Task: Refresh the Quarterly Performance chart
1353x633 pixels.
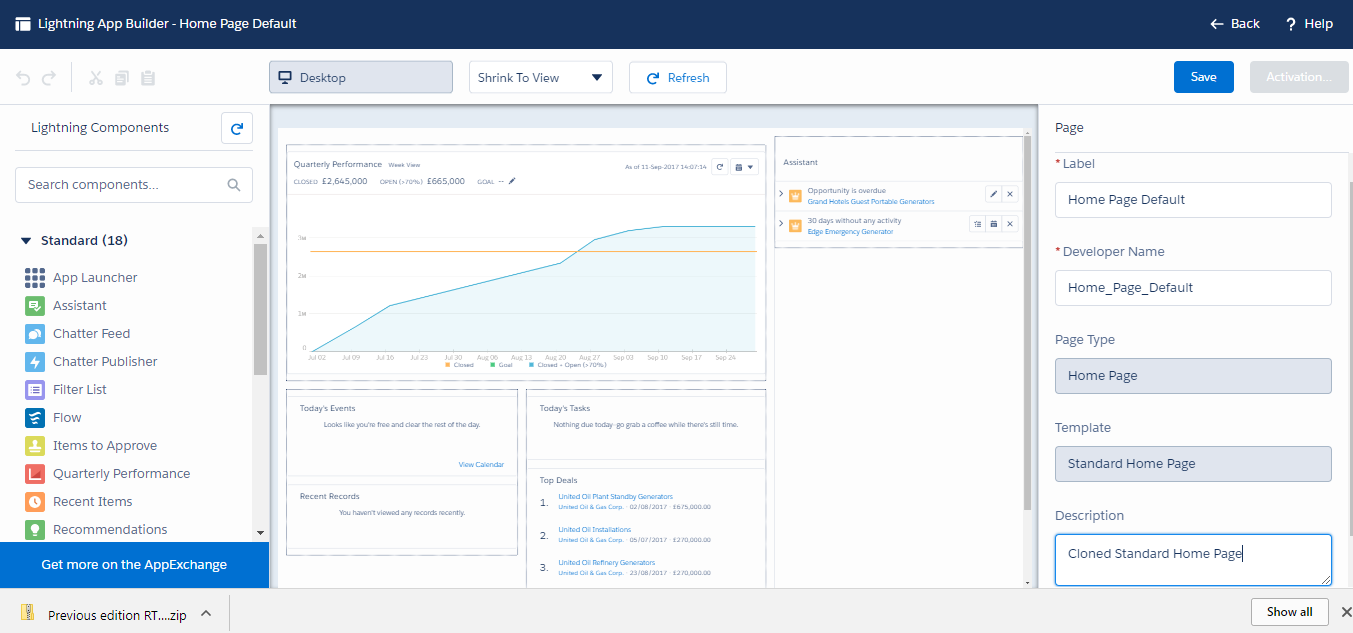Action: [719, 167]
